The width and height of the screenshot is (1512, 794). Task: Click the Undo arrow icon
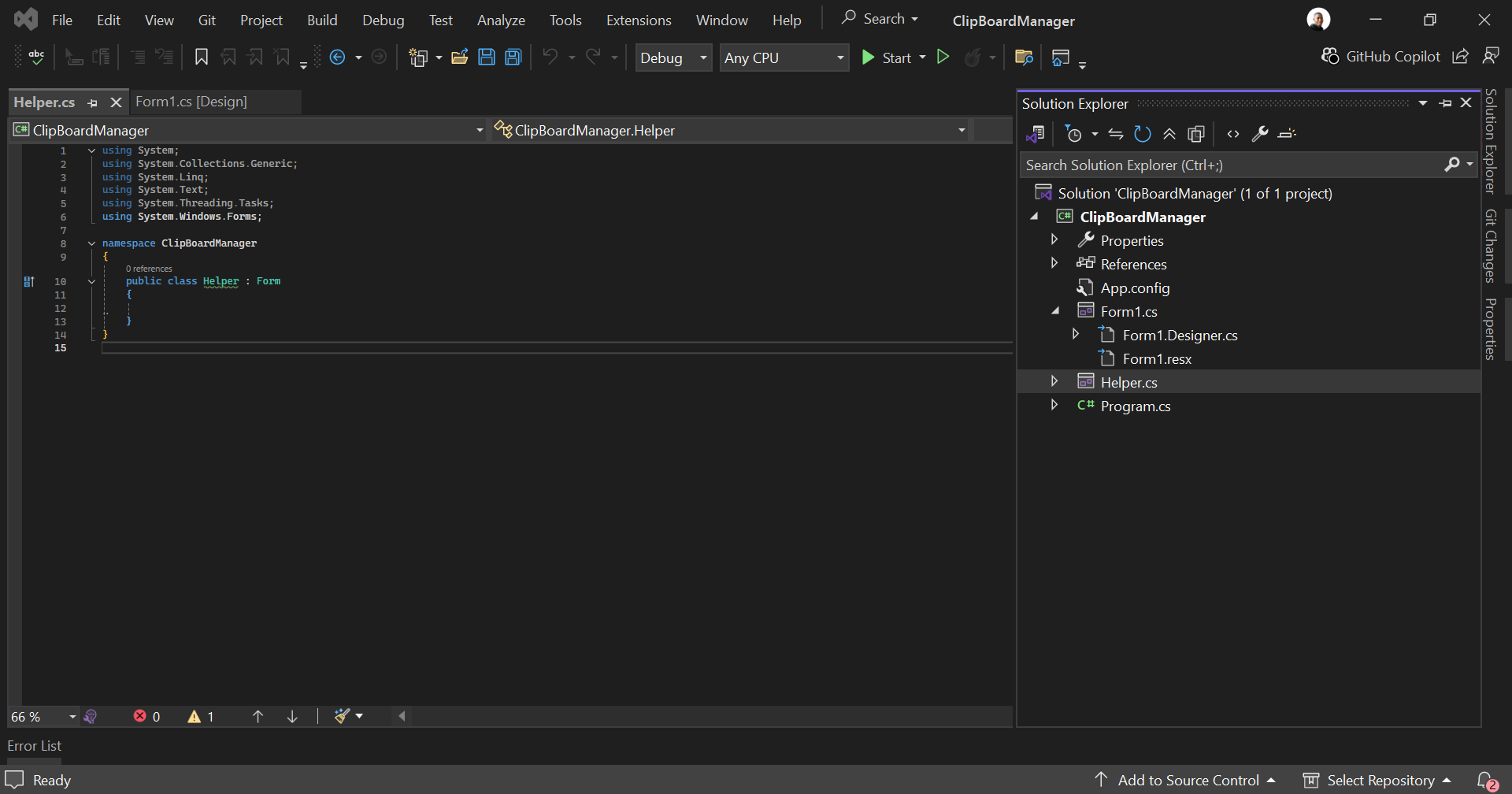550,57
